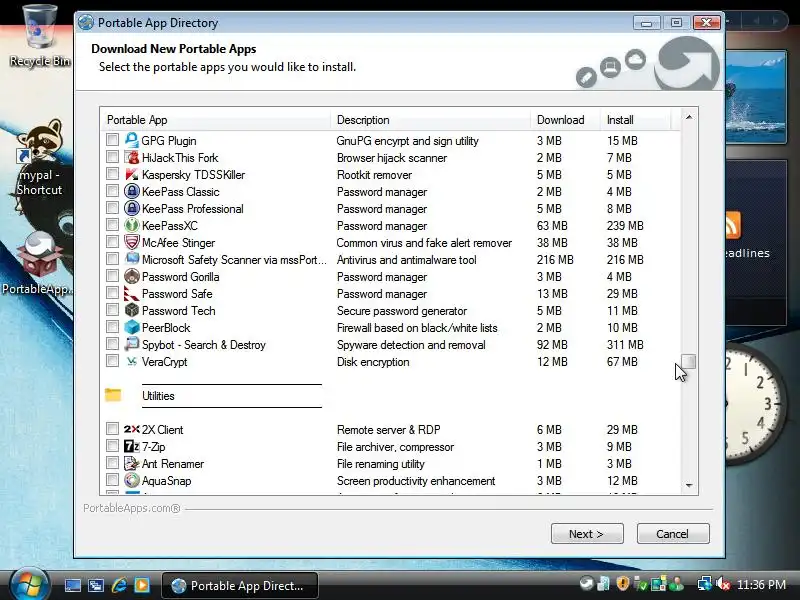Click the KeePass Professional lock icon

tap(132, 208)
